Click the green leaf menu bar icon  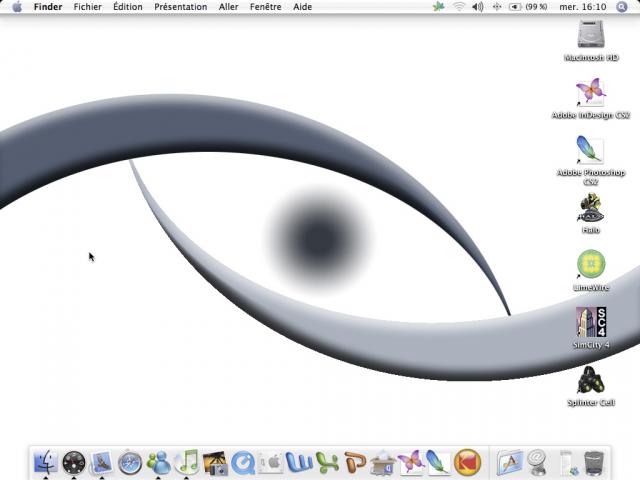(x=438, y=7)
